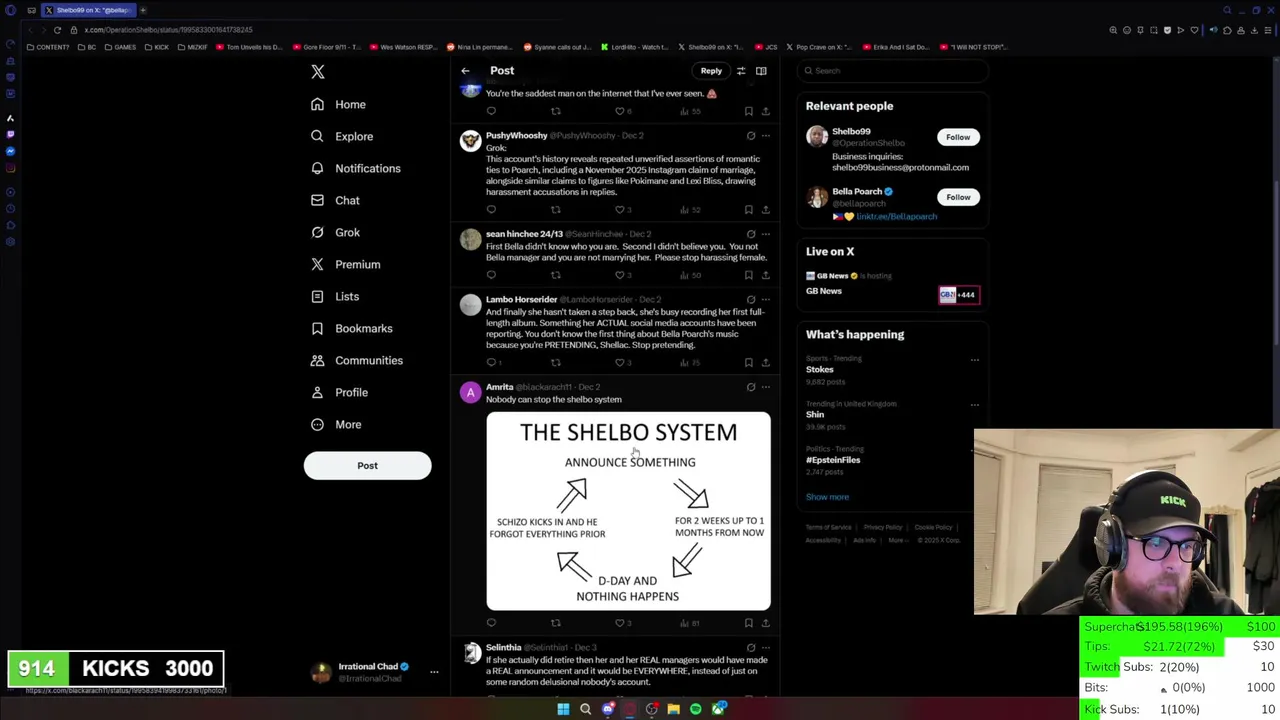Go back using the Post header arrow
1280x720 pixels.
[x=465, y=71]
